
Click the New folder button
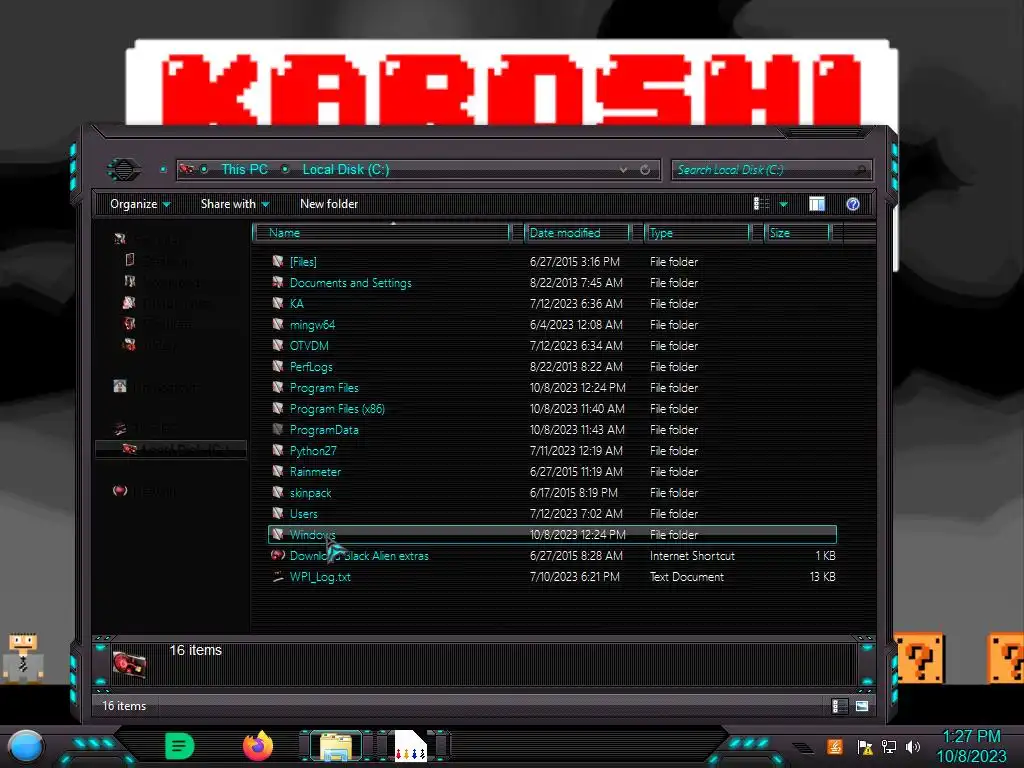(x=329, y=204)
